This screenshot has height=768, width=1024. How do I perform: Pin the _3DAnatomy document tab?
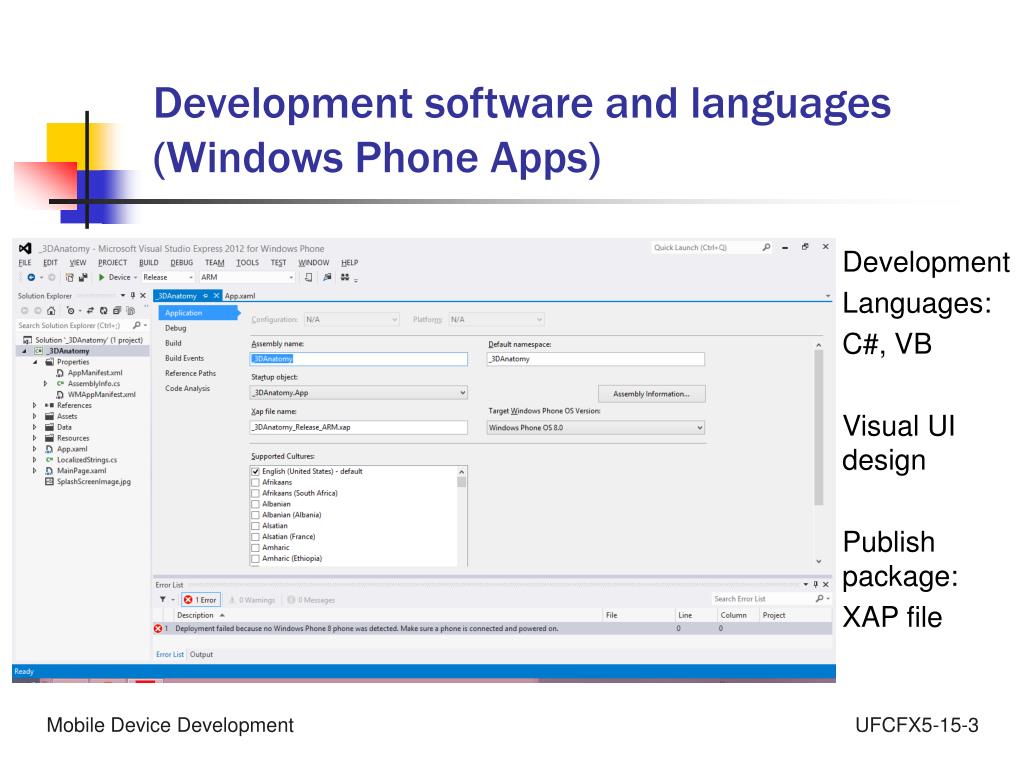[205, 296]
